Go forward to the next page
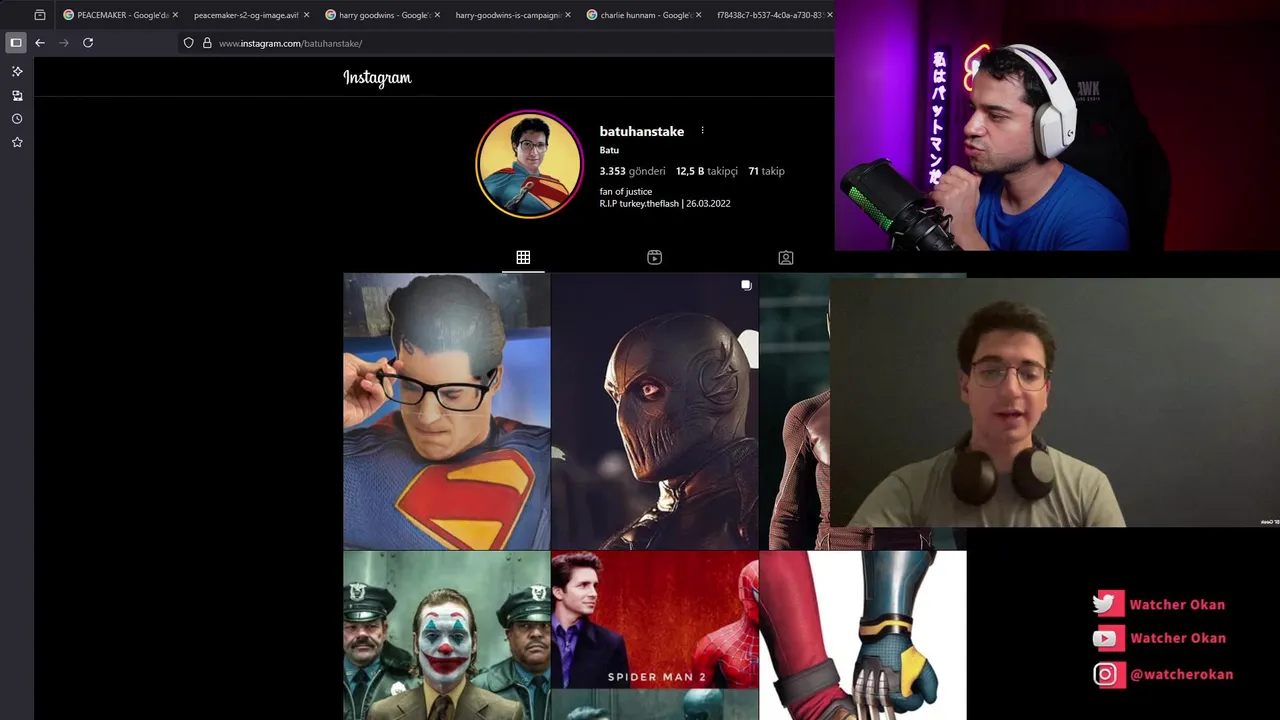Viewport: 1280px width, 720px height. (x=64, y=43)
